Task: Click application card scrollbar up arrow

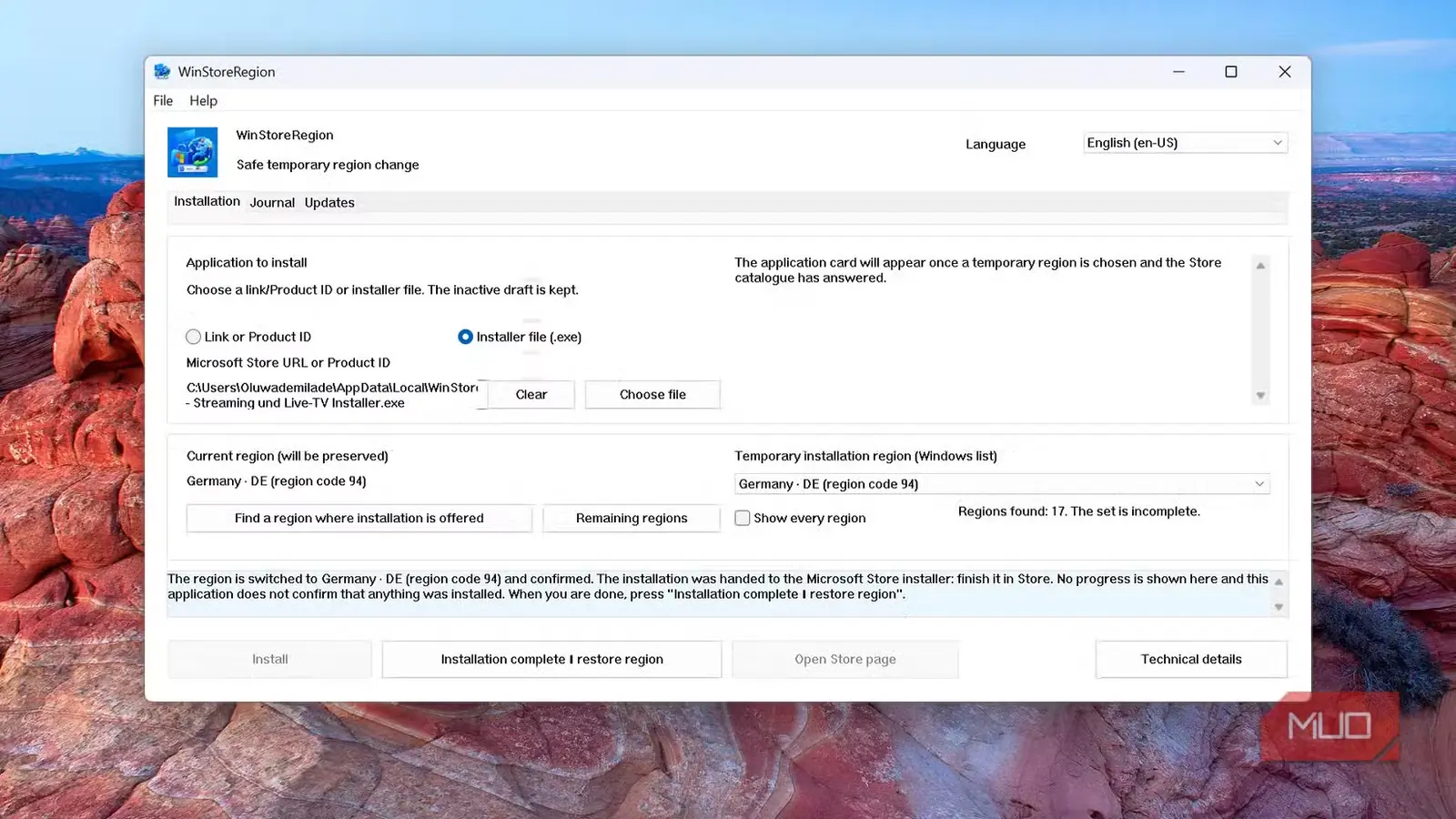Action: tap(1260, 266)
